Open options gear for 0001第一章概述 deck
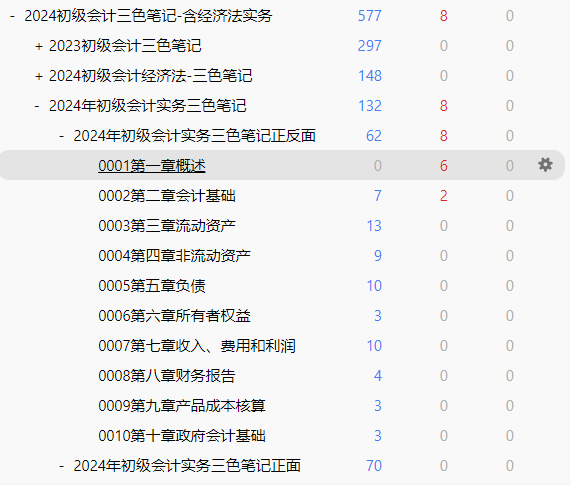 545,165
